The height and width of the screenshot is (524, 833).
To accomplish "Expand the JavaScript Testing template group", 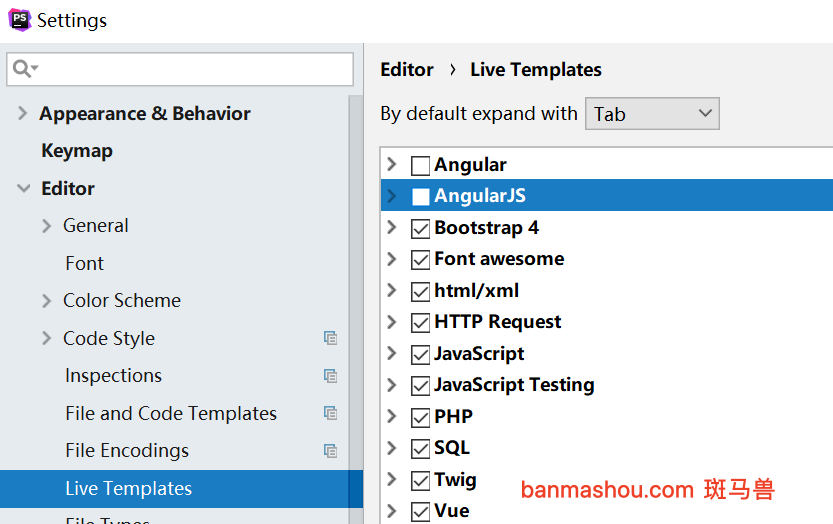I will tap(392, 385).
